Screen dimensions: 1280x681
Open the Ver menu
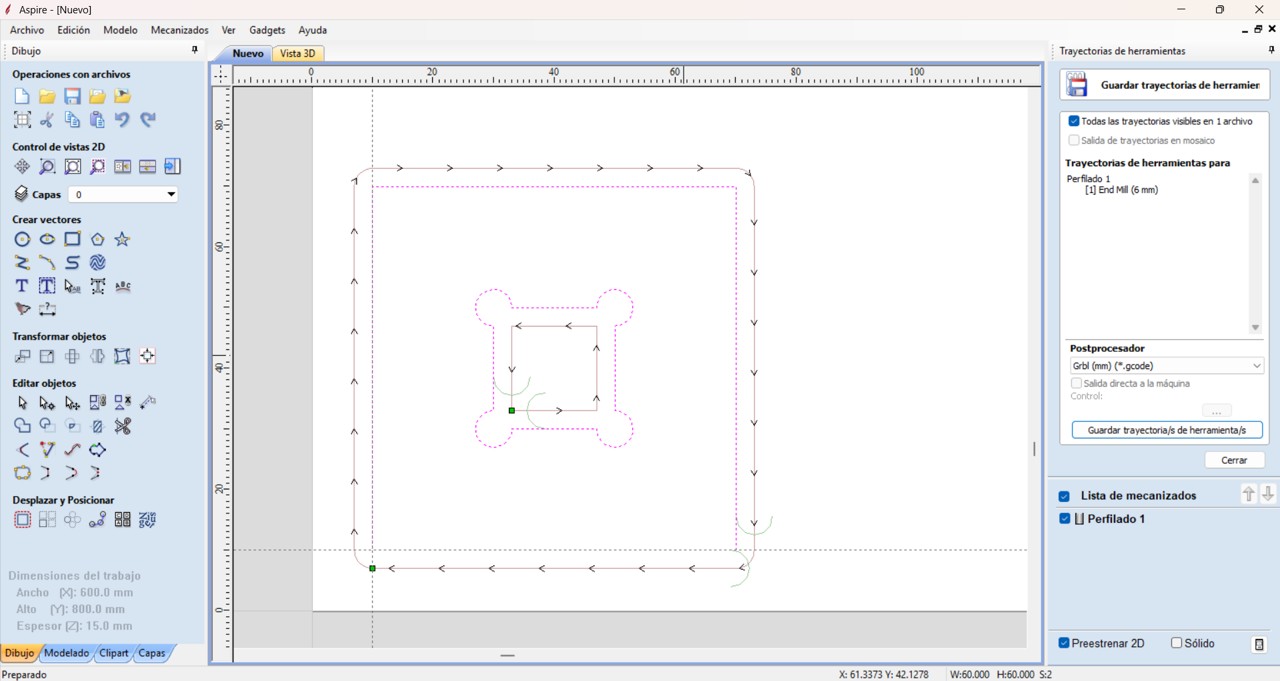[228, 30]
